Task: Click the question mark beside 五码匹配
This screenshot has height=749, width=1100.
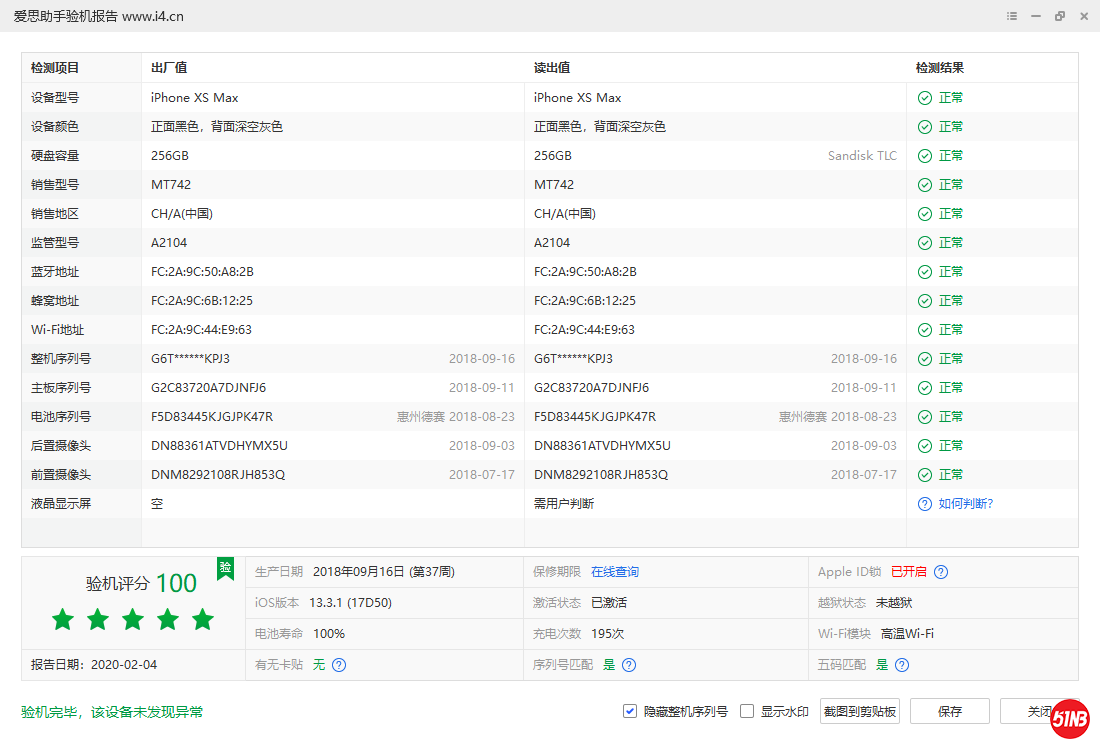Action: coord(902,664)
